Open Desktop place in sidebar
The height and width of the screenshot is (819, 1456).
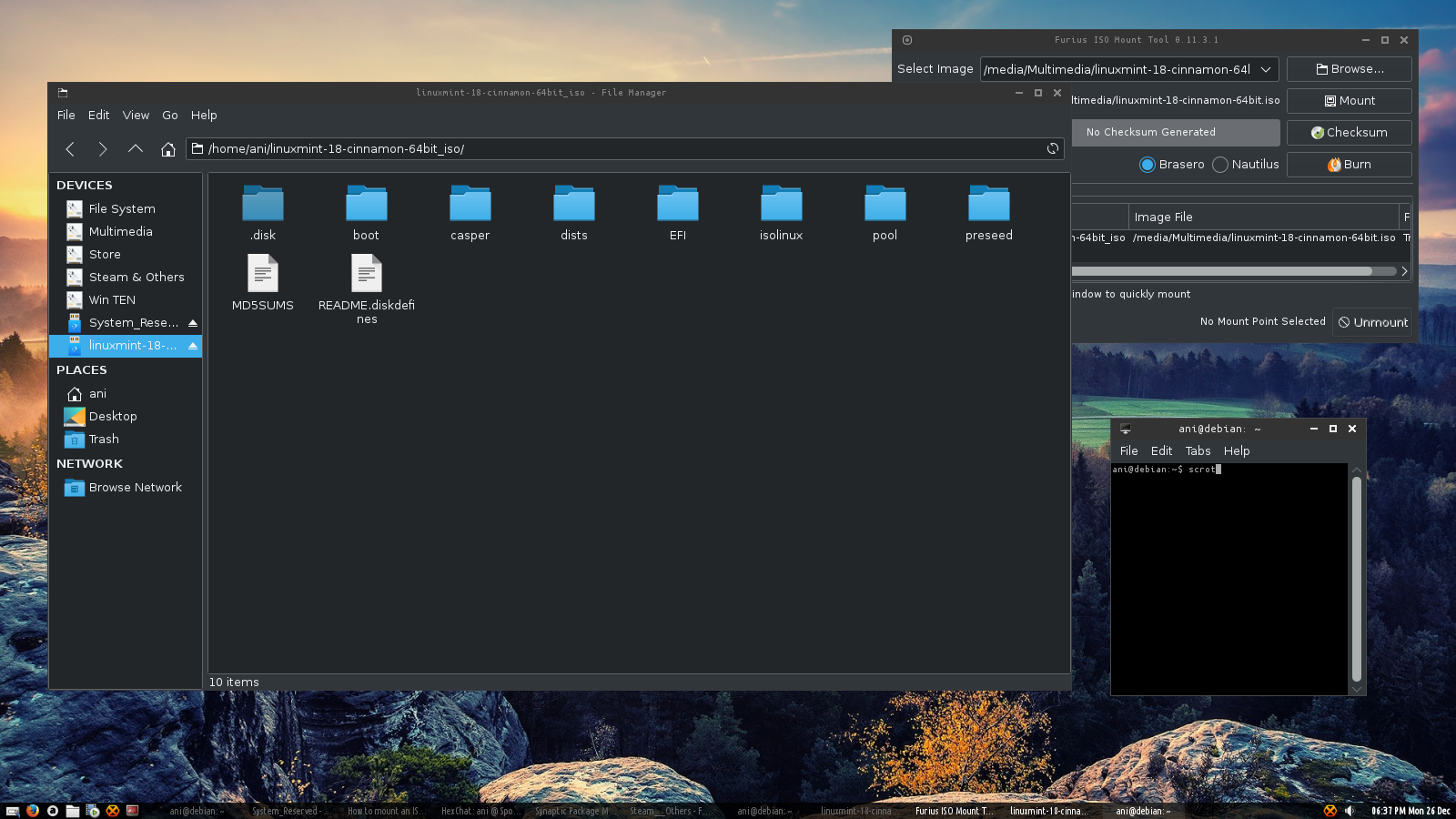pos(125,417)
